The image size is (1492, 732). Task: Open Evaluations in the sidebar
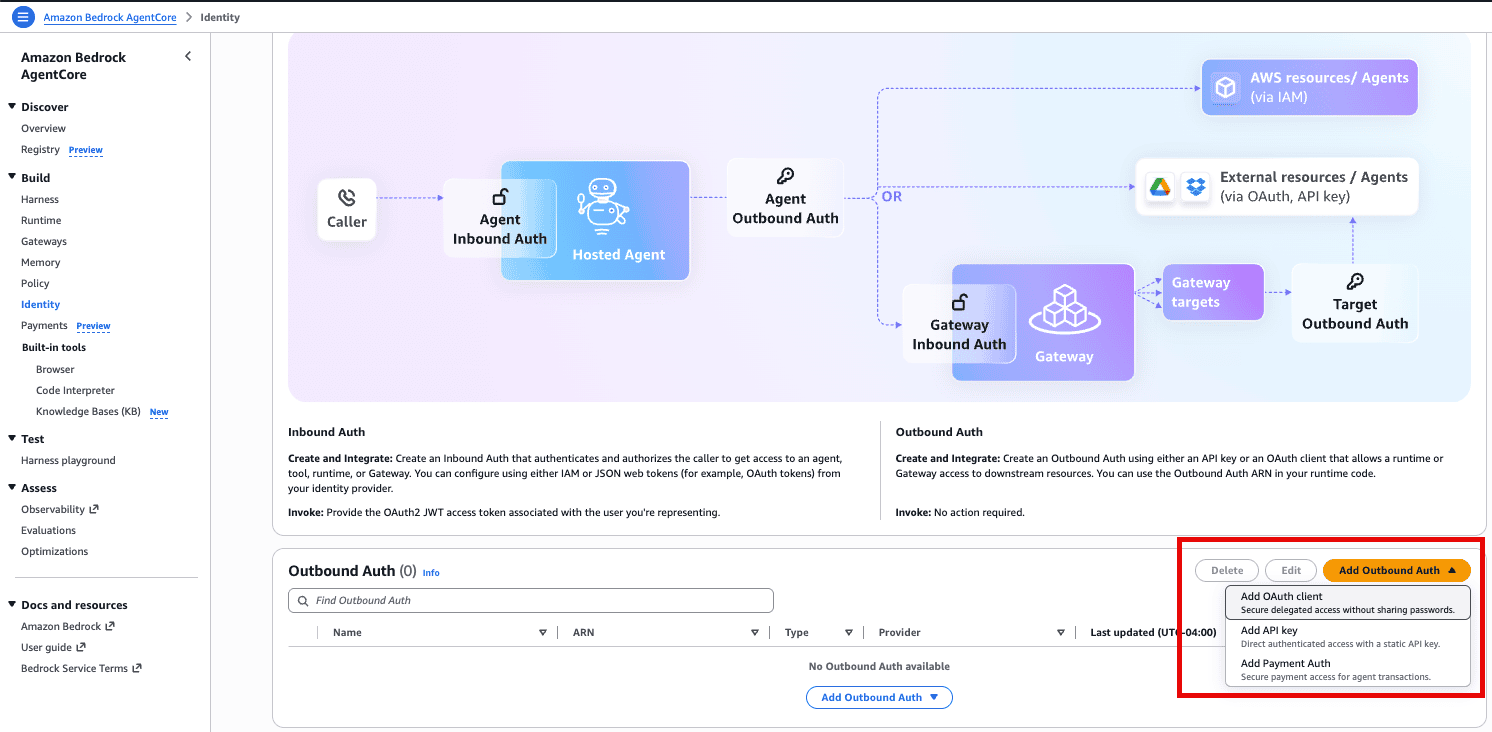[48, 530]
